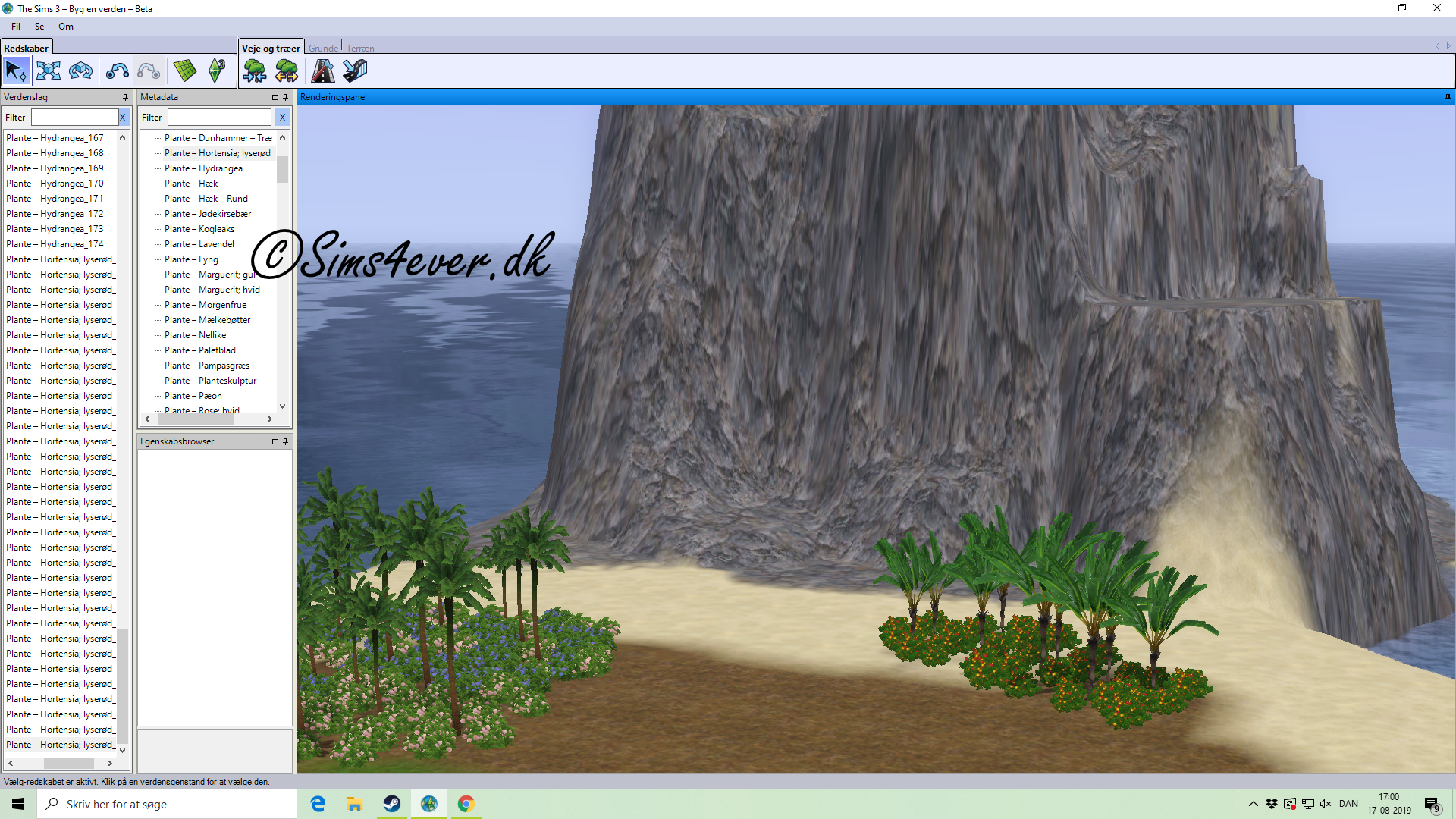
Task: Click the green plumbob Edit in Game icon
Action: [217, 71]
